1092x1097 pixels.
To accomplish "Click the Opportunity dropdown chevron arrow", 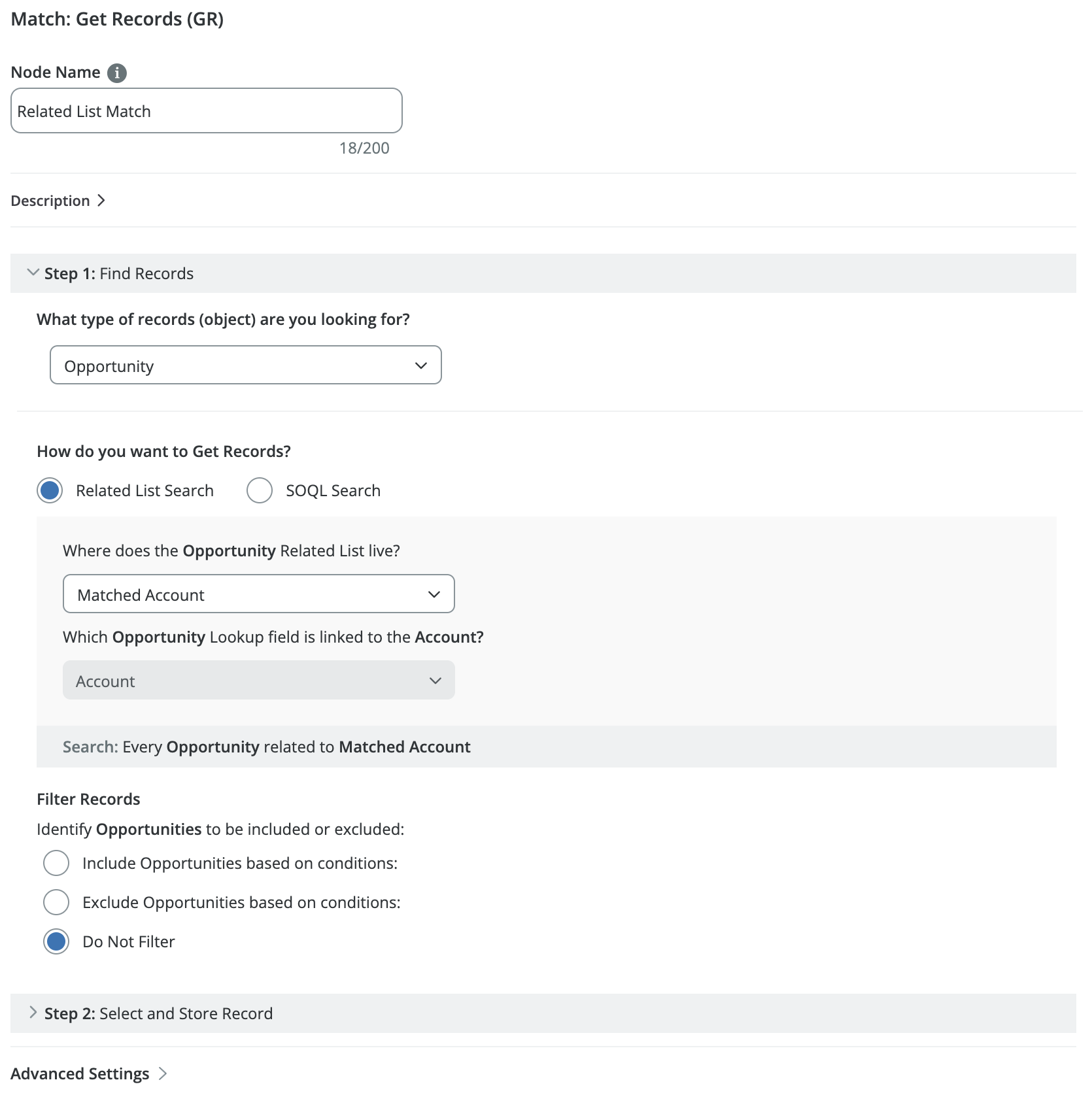I will tap(421, 365).
